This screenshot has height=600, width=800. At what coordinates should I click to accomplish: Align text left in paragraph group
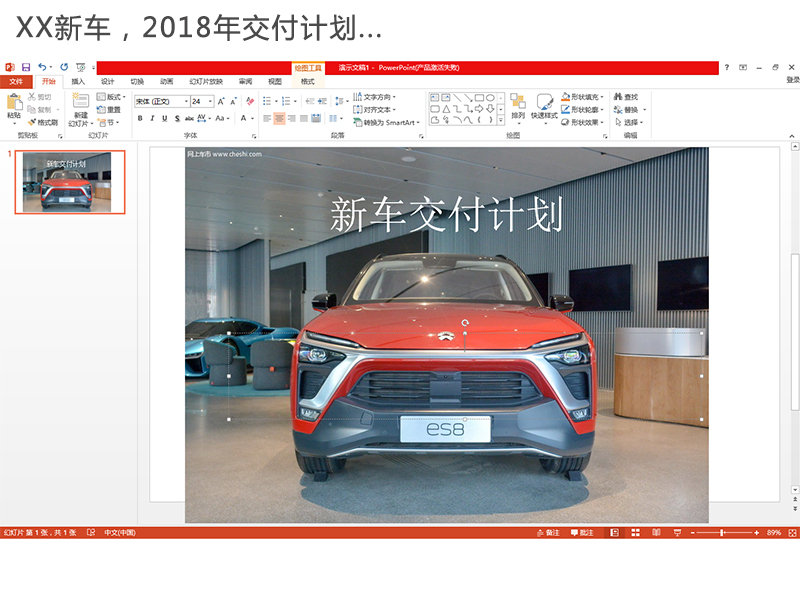tap(267, 118)
